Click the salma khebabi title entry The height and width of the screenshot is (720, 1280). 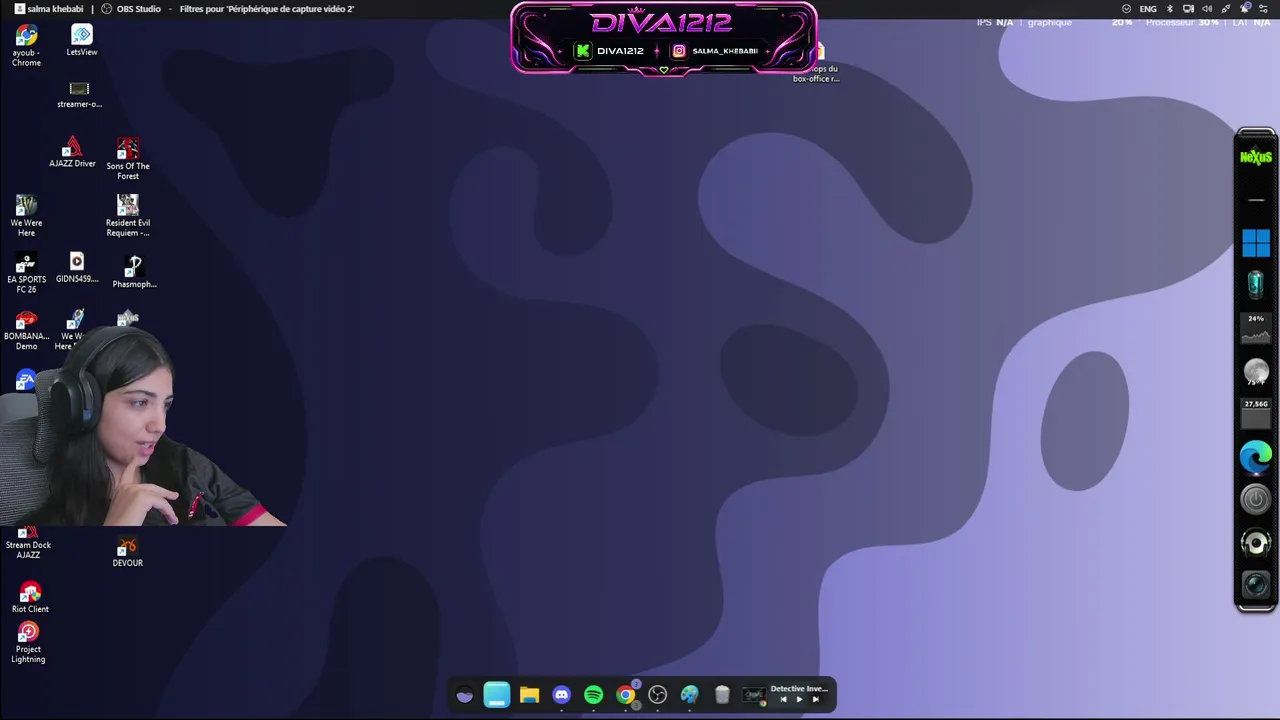click(49, 9)
